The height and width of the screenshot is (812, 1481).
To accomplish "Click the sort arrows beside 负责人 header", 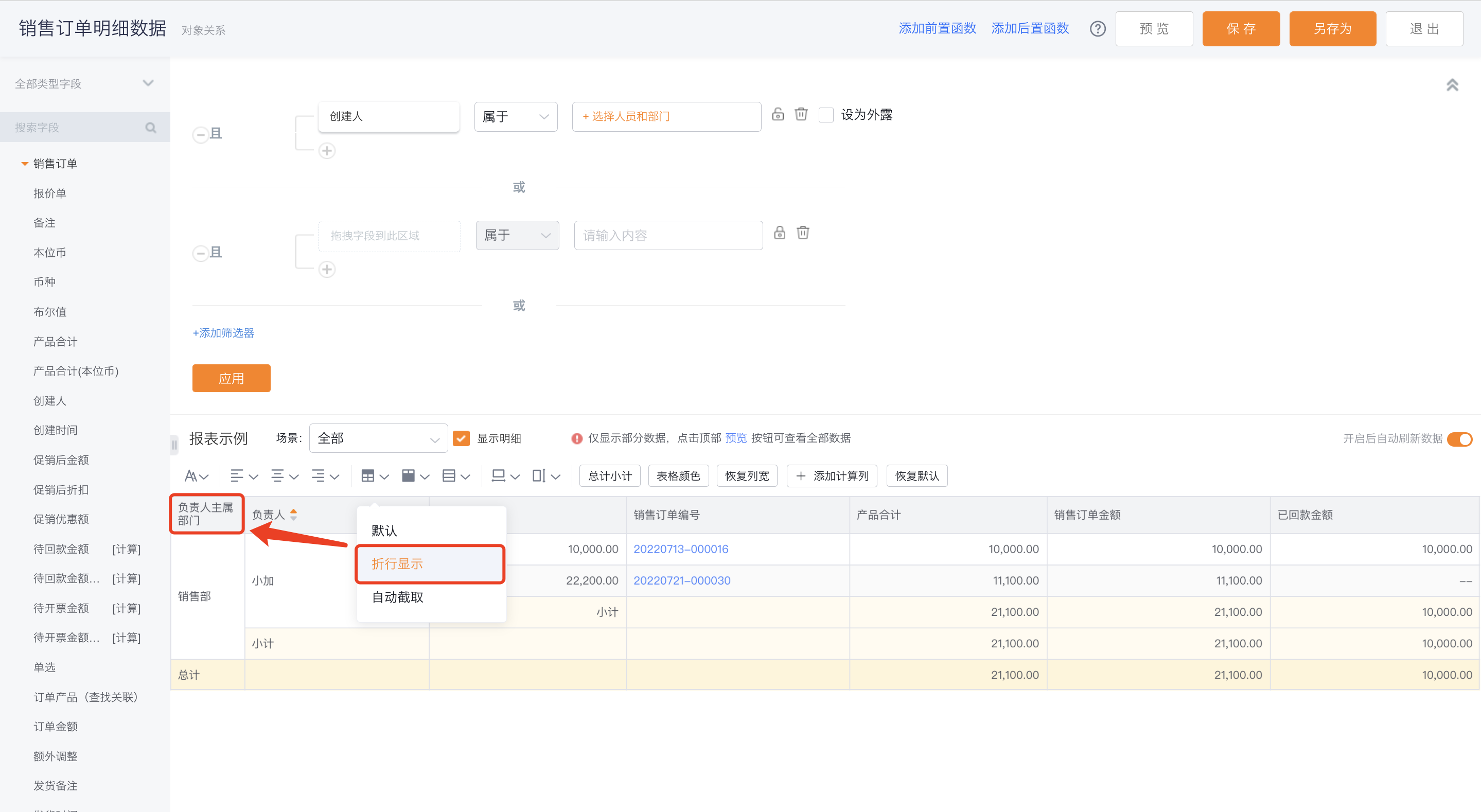I will [x=294, y=515].
